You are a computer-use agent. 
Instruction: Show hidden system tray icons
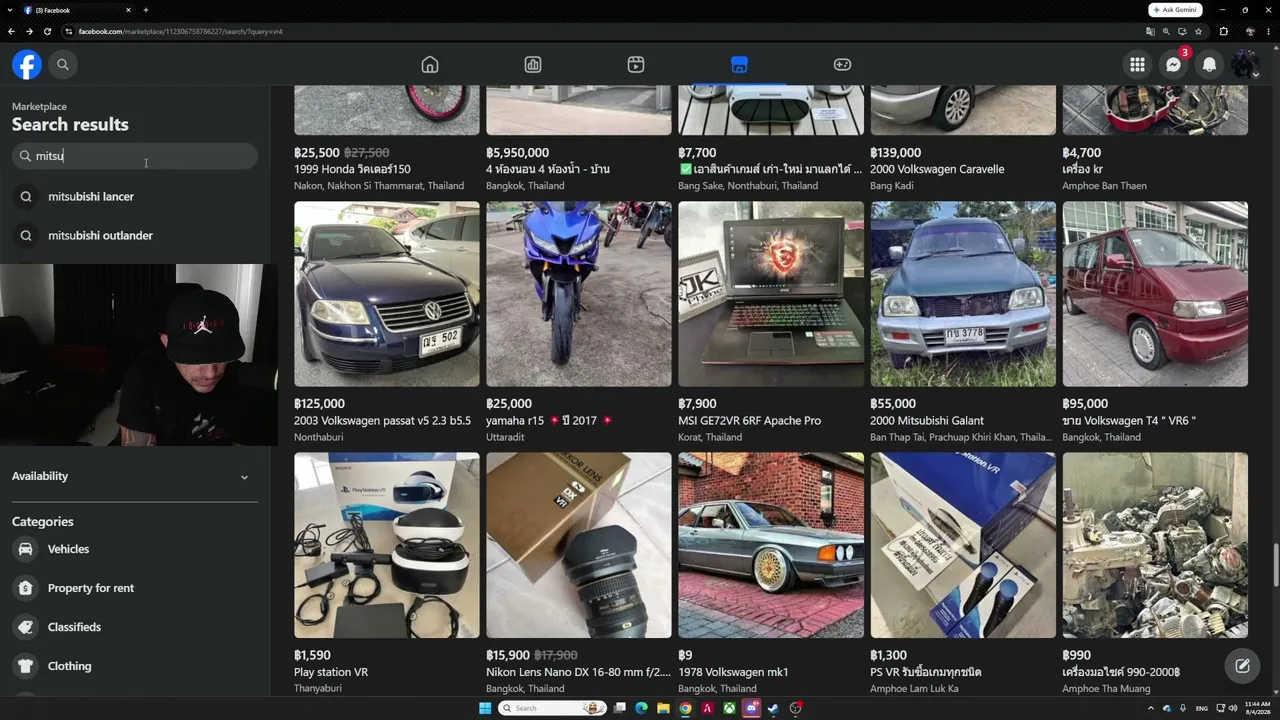point(1151,708)
